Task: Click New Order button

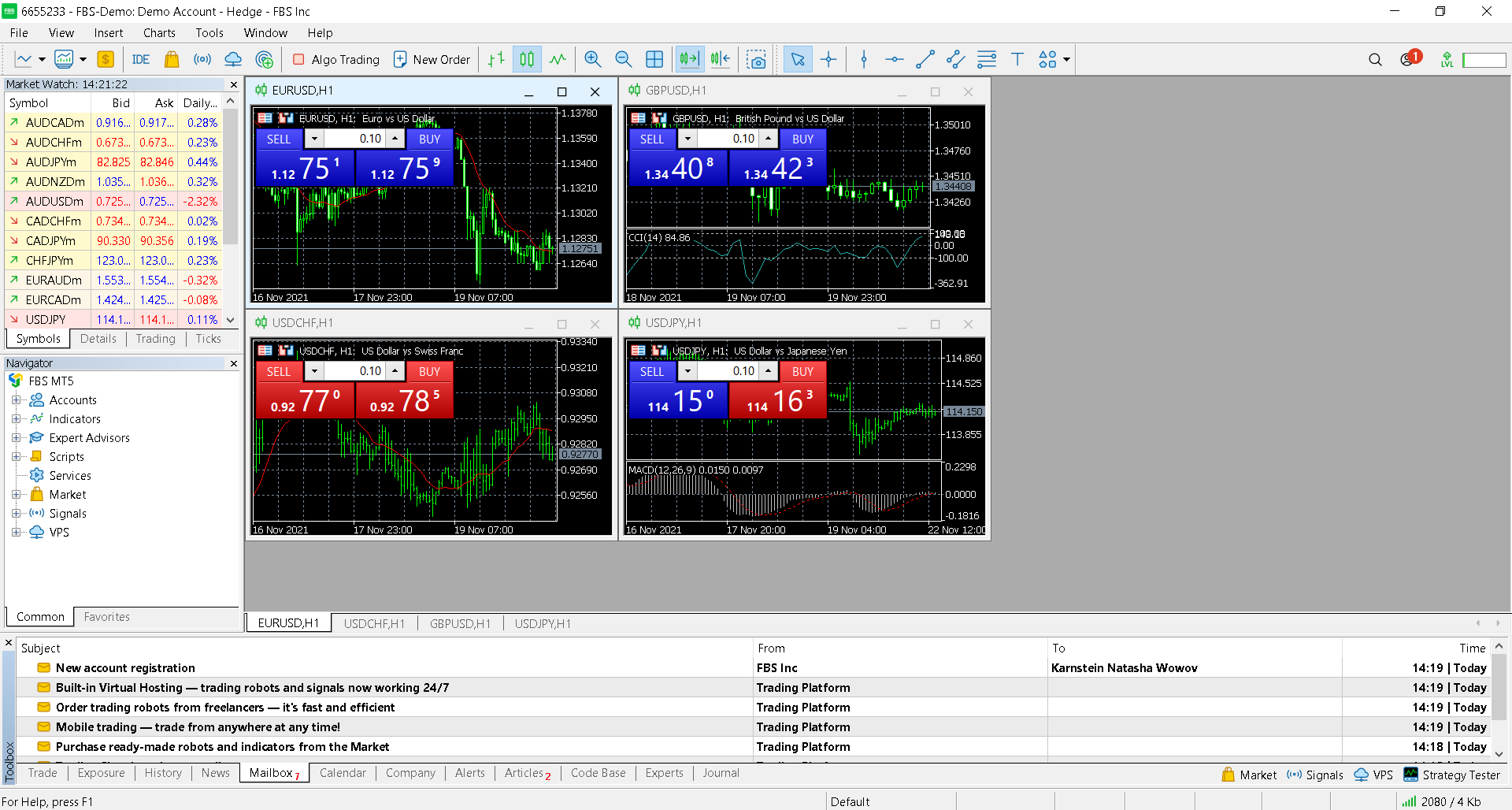Action: click(x=432, y=59)
